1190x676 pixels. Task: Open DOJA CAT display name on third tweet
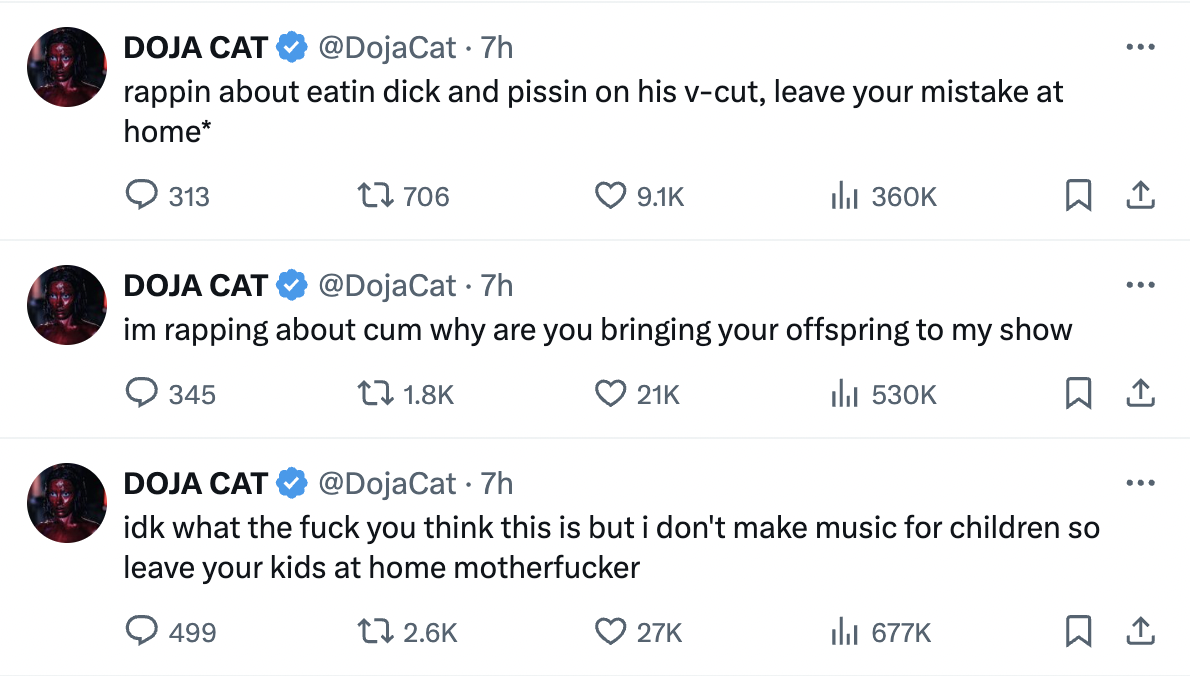click(x=196, y=484)
